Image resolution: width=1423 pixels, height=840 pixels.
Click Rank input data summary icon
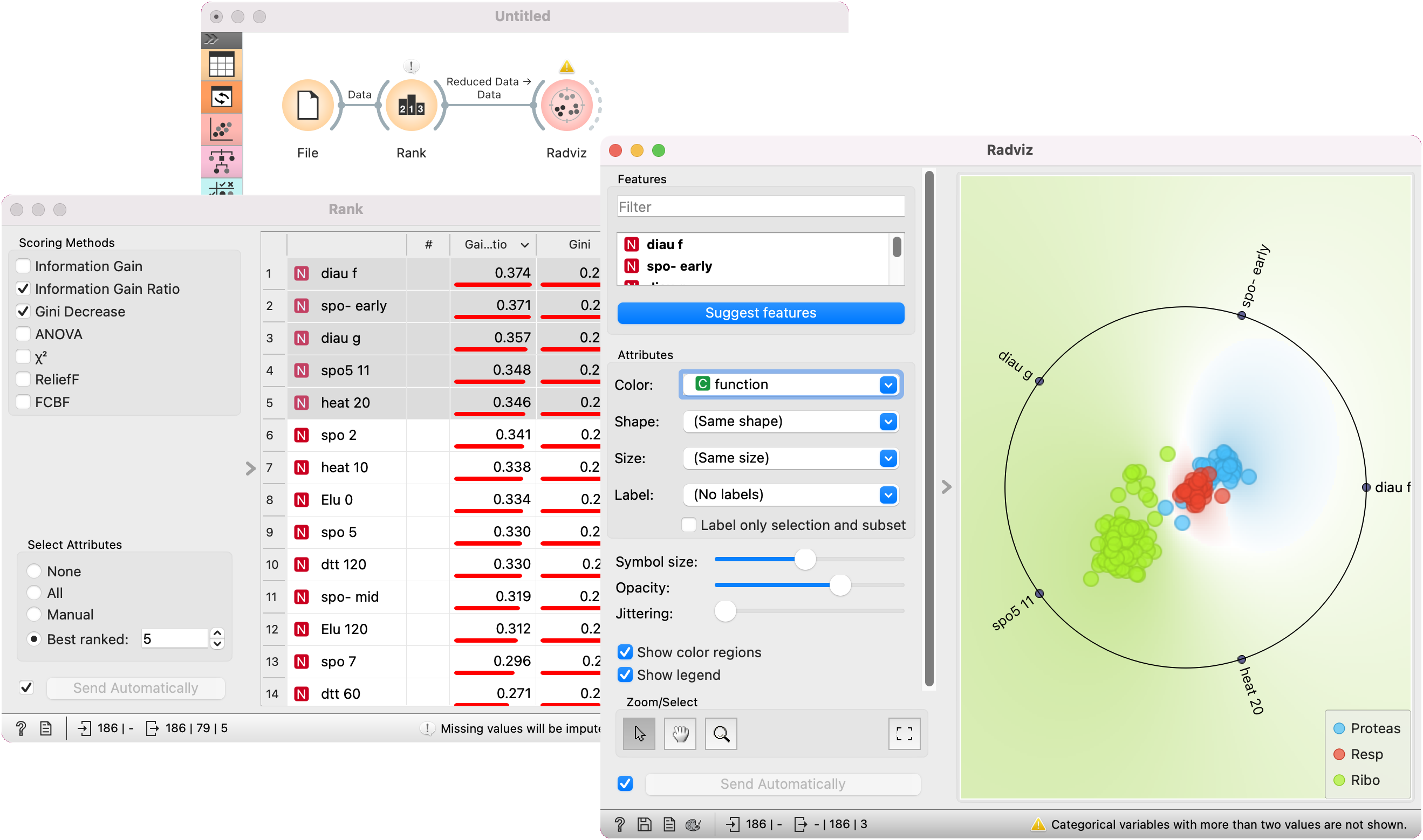click(x=84, y=728)
